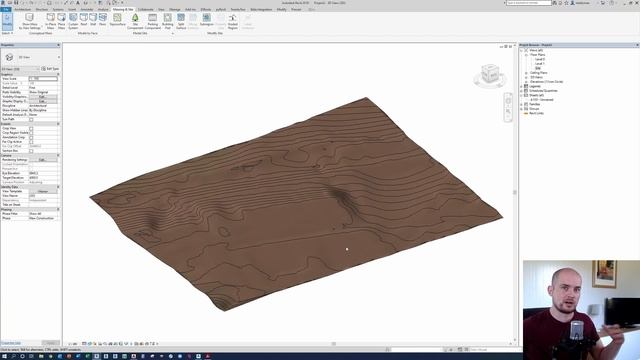Click the Properties help link
Viewport: 640px width, 360px height.
point(11,343)
